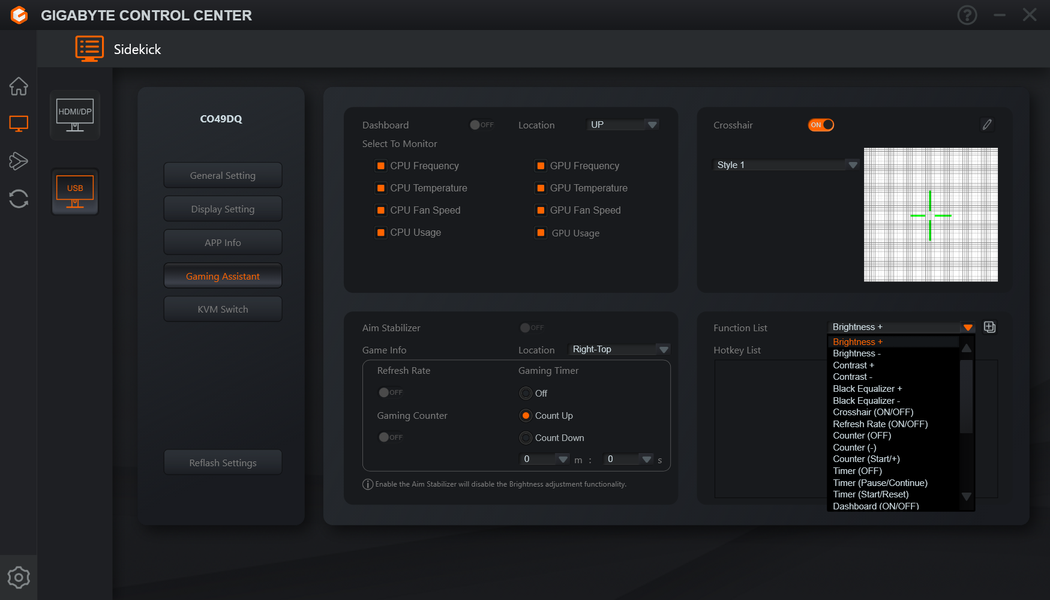This screenshot has height=600, width=1050.
Task: Select the Count Down radio button
Action: [x=526, y=438]
